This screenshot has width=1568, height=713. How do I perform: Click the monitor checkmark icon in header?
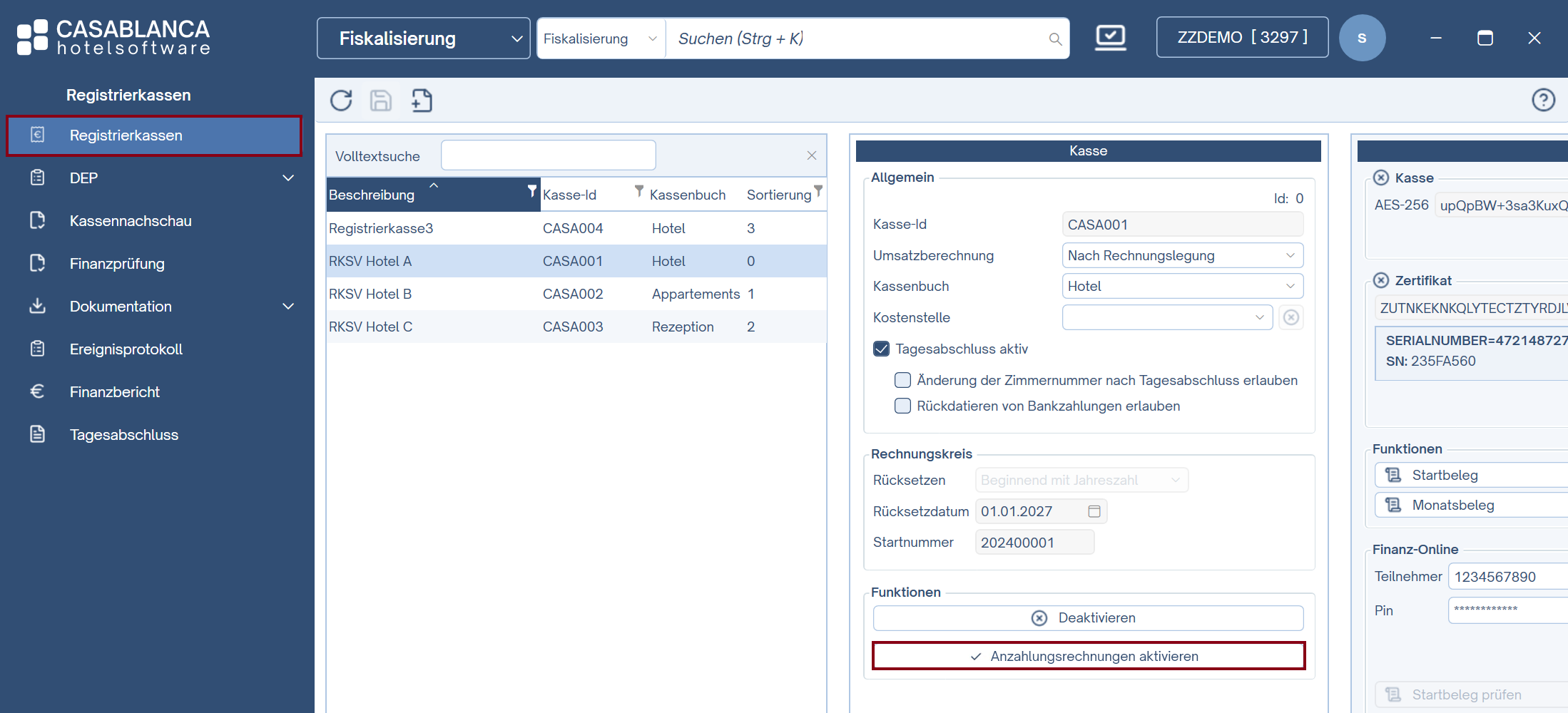pyautogui.click(x=1111, y=38)
